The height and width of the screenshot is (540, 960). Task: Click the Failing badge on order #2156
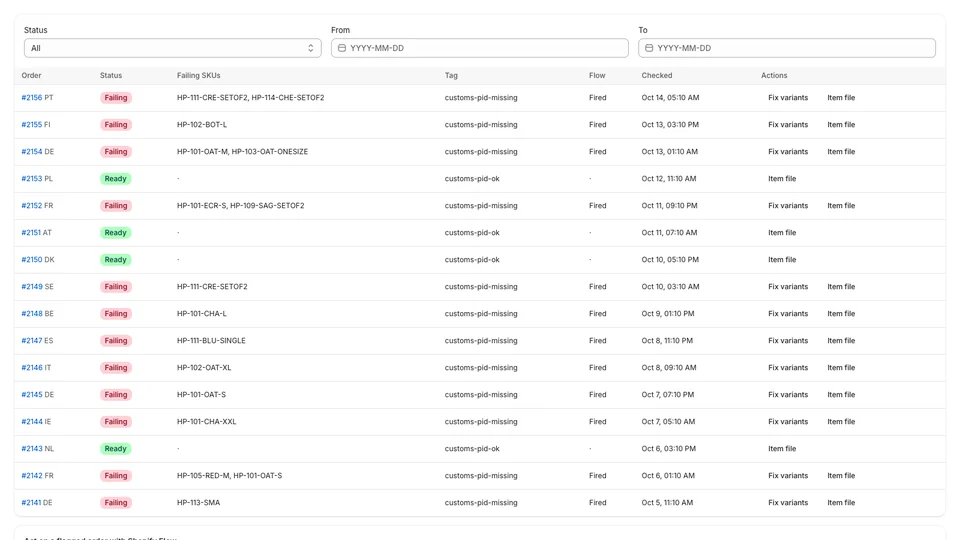click(116, 97)
